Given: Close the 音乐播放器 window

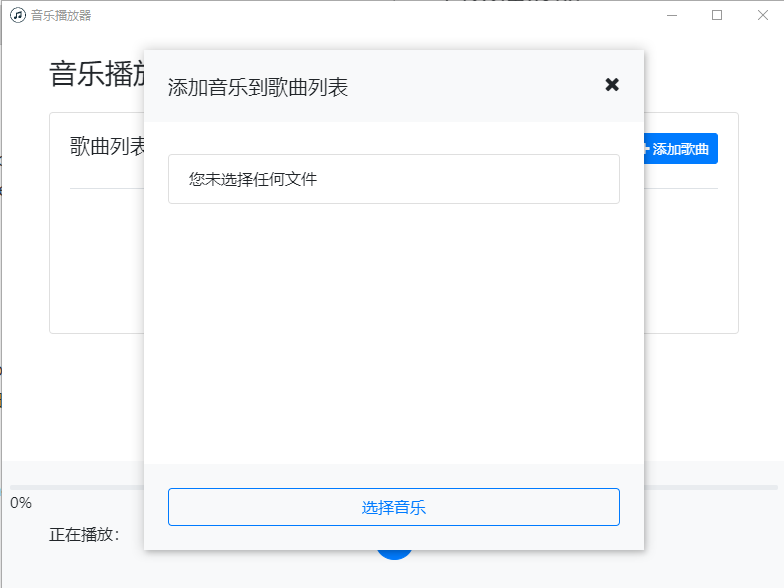Looking at the screenshot, I should pos(762,16).
